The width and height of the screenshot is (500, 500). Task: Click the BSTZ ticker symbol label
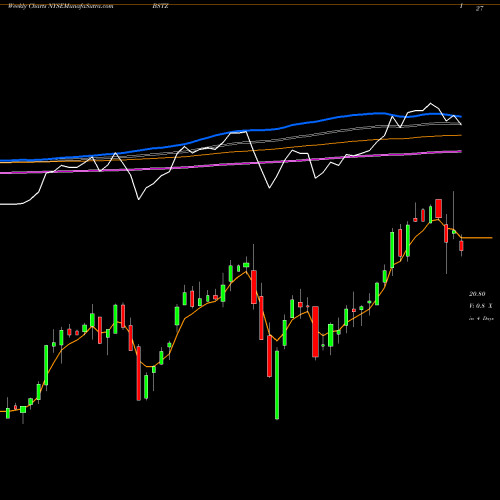click(x=160, y=6)
